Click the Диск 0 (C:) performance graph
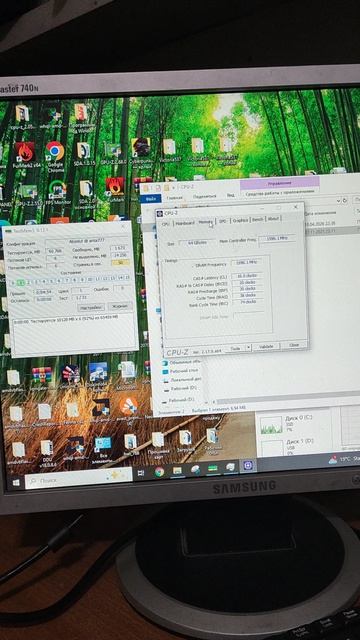Screen dimensions: 360x640 click(271, 425)
